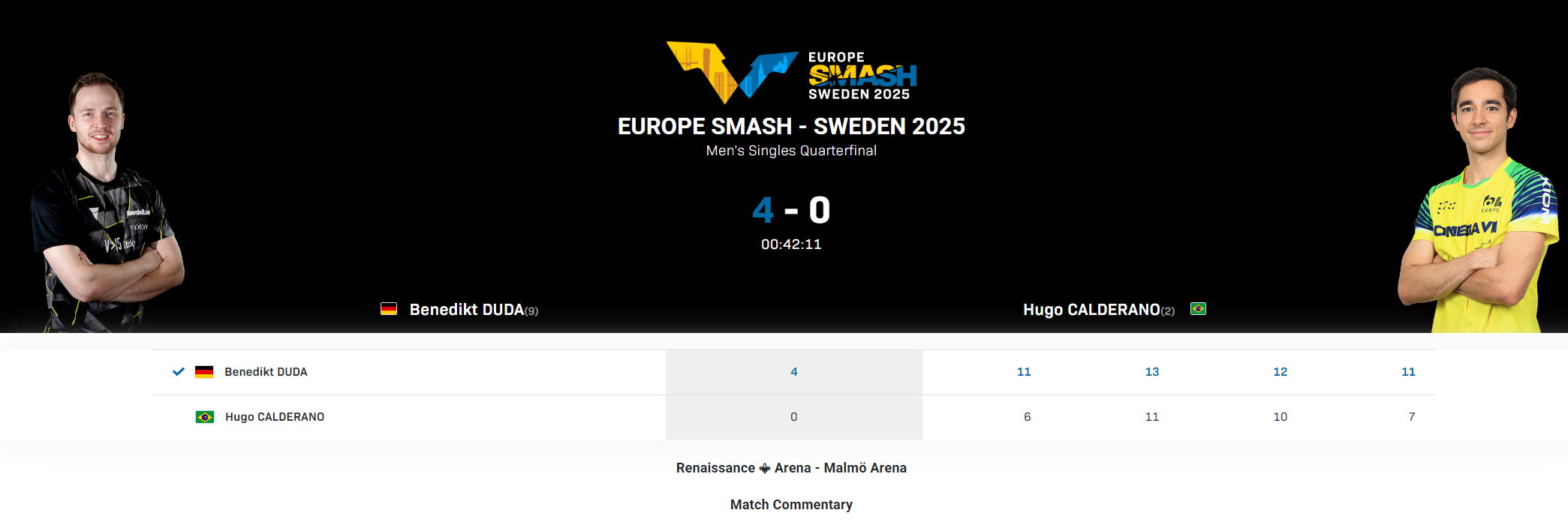This screenshot has width=1568, height=531.
Task: Open Benedikt DUDA player photo
Action: (x=106, y=202)
